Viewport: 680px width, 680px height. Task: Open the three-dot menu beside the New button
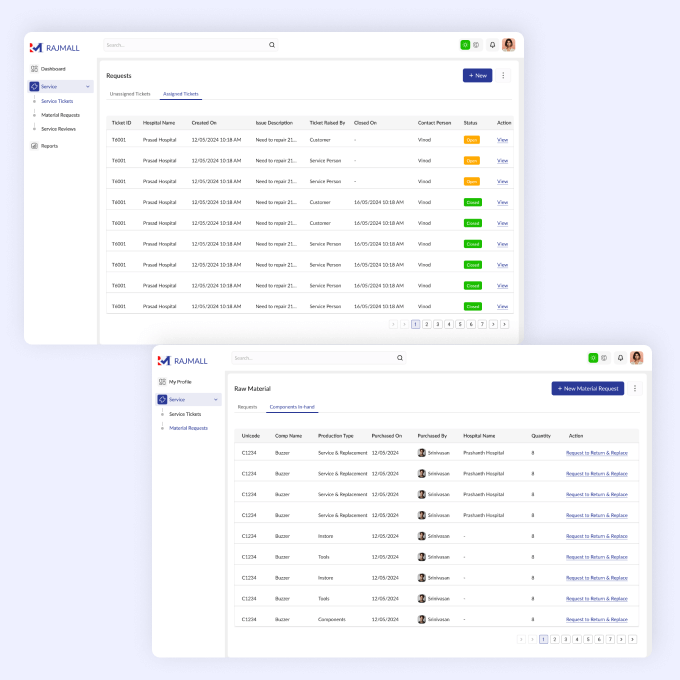(x=503, y=75)
